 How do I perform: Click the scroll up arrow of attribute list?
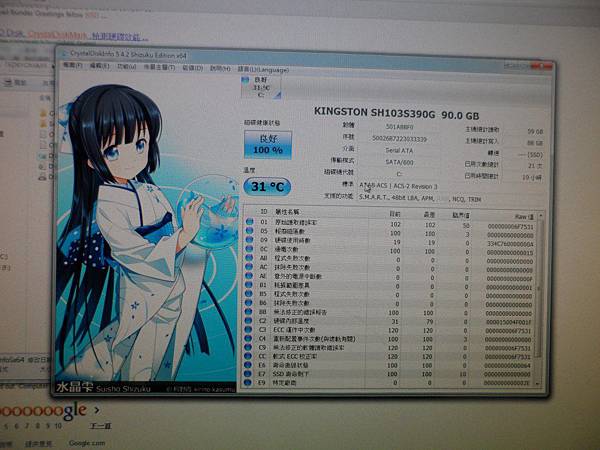[541, 216]
